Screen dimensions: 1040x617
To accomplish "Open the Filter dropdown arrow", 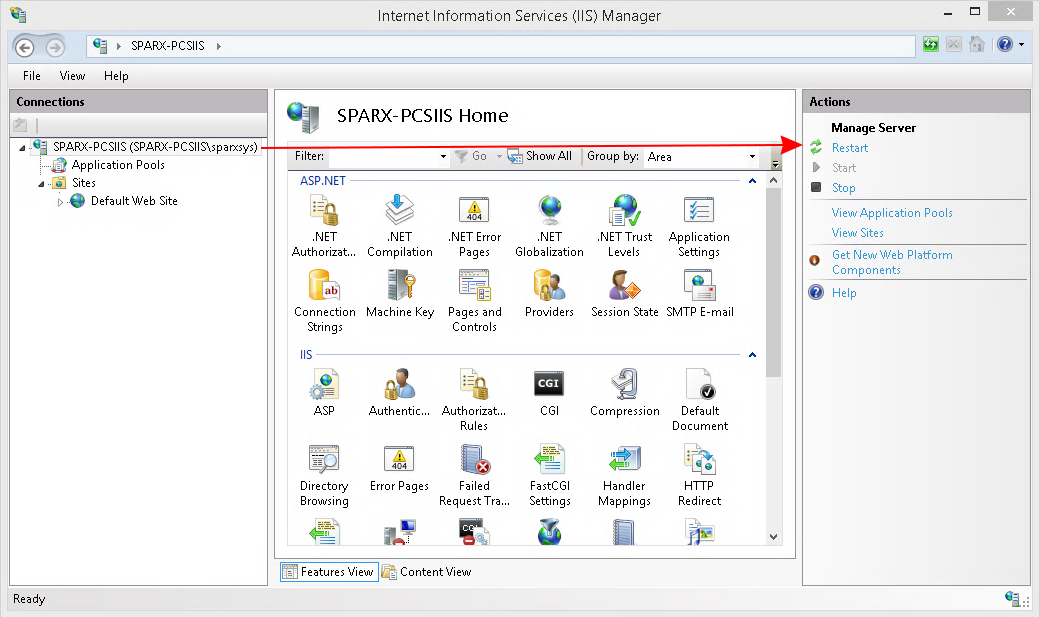I will click(x=443, y=157).
